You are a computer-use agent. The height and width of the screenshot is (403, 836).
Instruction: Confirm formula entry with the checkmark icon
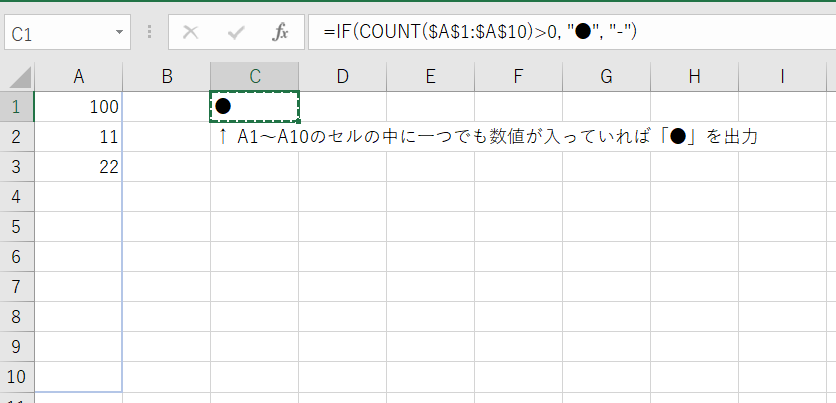[235, 33]
